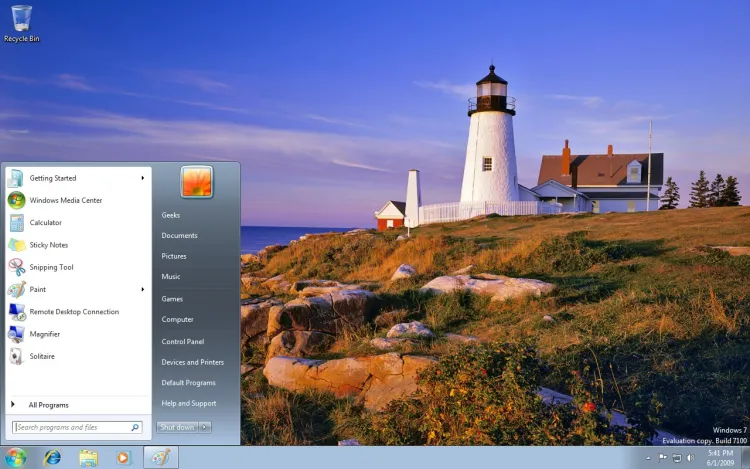Click the Magnifier label
Screen dimensions: 750x469
click(x=44, y=334)
